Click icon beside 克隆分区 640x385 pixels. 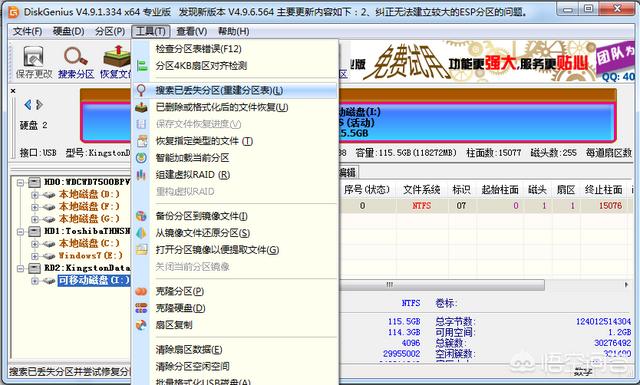pyautogui.click(x=141, y=292)
